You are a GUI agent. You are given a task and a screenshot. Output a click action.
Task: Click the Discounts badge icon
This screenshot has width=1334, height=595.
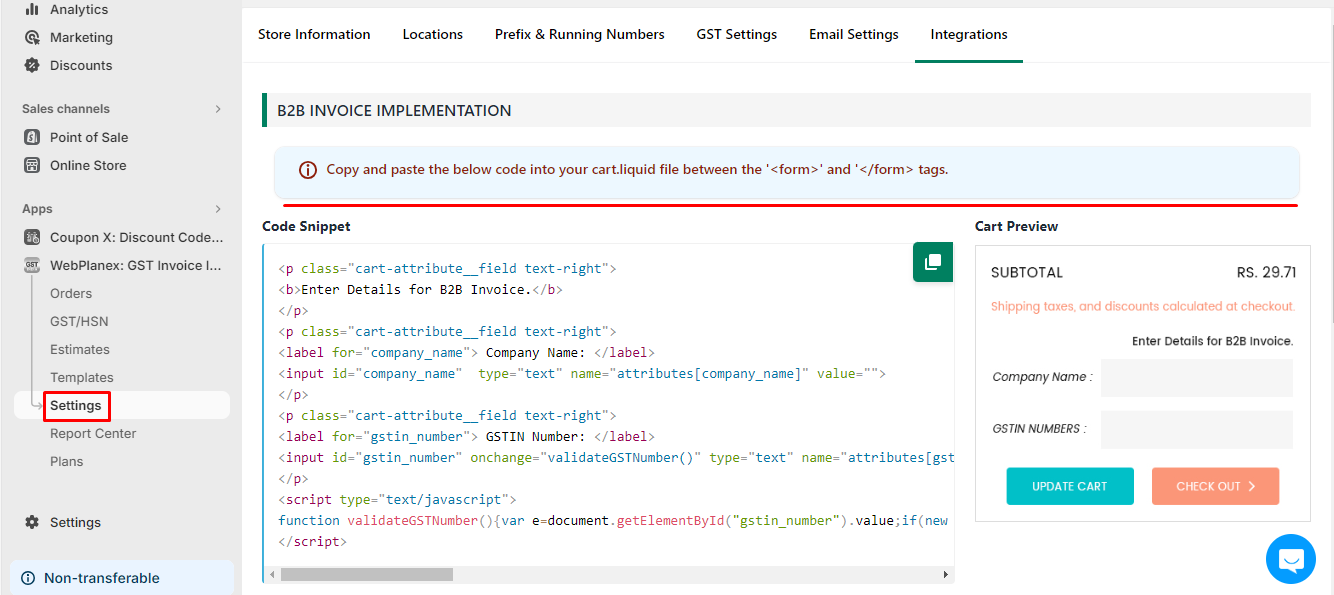[32, 65]
